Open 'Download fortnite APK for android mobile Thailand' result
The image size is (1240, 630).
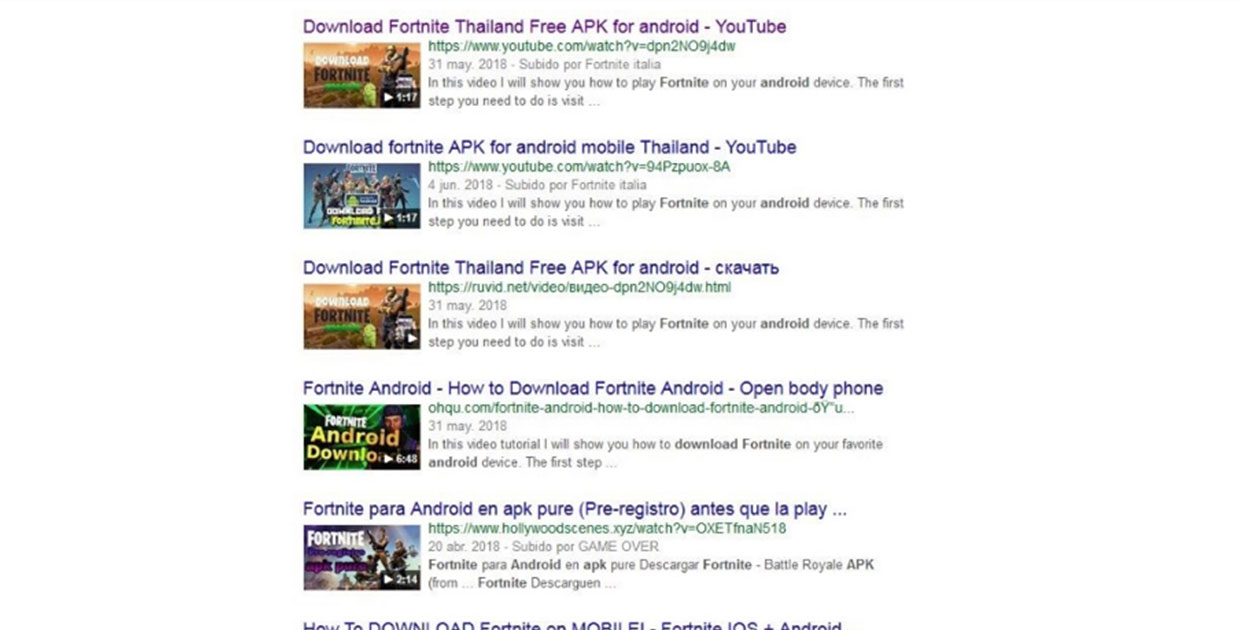(549, 147)
